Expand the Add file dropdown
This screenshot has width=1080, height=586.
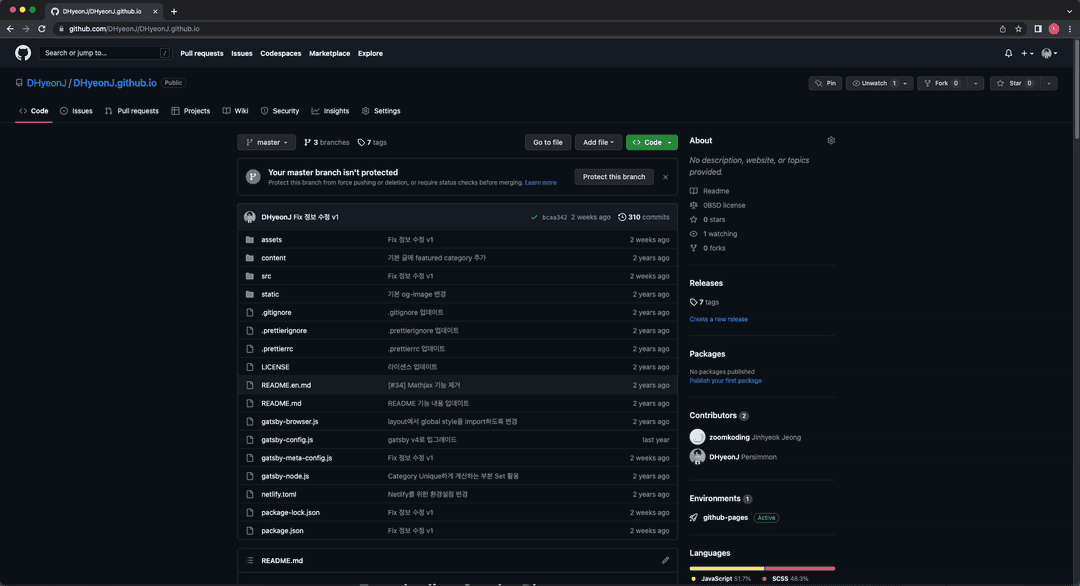point(598,143)
